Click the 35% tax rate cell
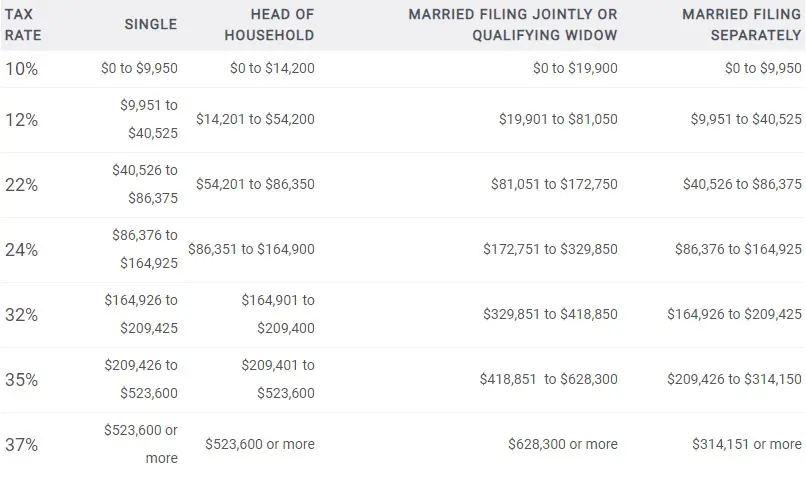This screenshot has width=806, height=480. pyautogui.click(x=22, y=380)
